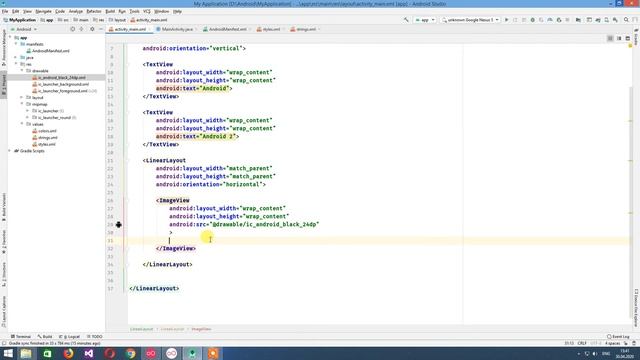The image size is (640, 360).
Task: Collapse the drawable folder node
Action: click(x=22, y=71)
